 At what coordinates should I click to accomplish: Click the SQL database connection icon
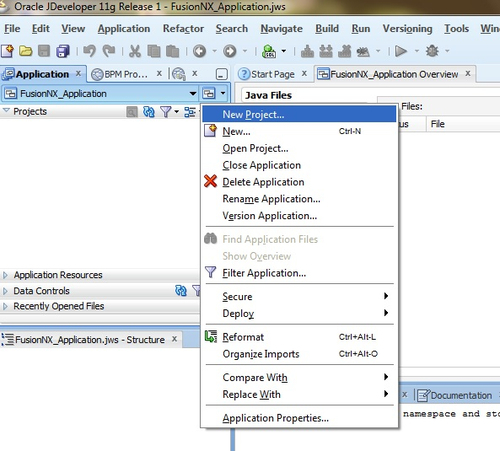[x=269, y=51]
